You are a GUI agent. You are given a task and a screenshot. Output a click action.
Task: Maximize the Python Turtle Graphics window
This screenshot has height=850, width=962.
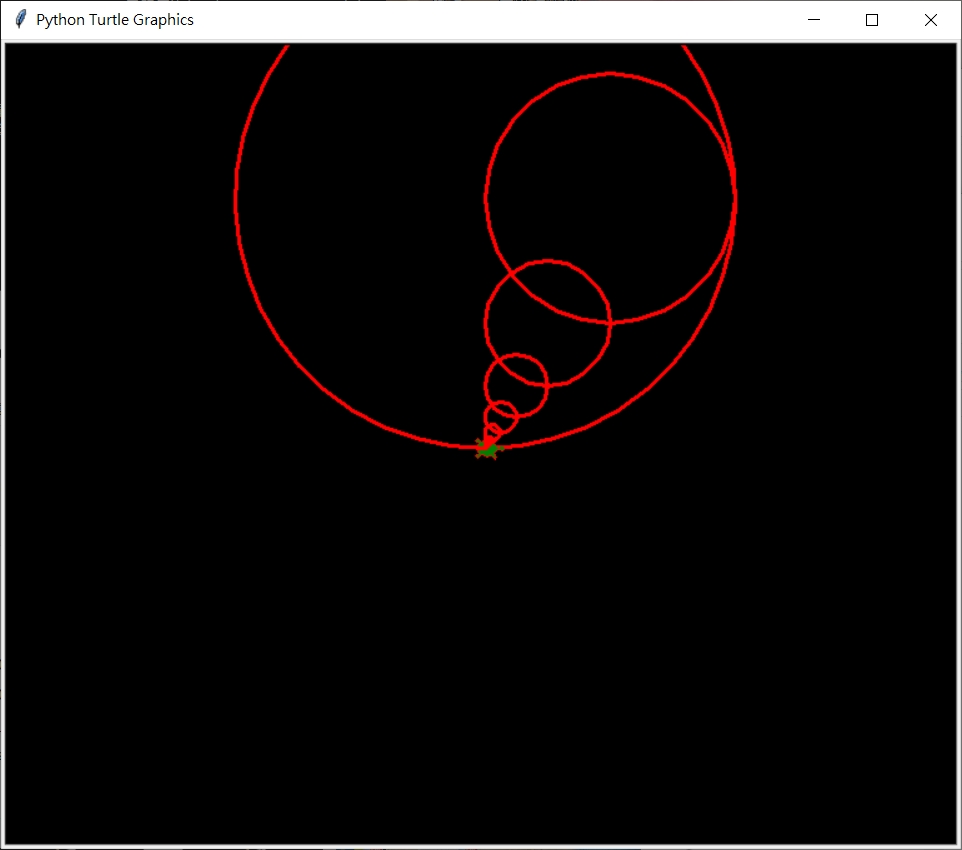(x=871, y=19)
